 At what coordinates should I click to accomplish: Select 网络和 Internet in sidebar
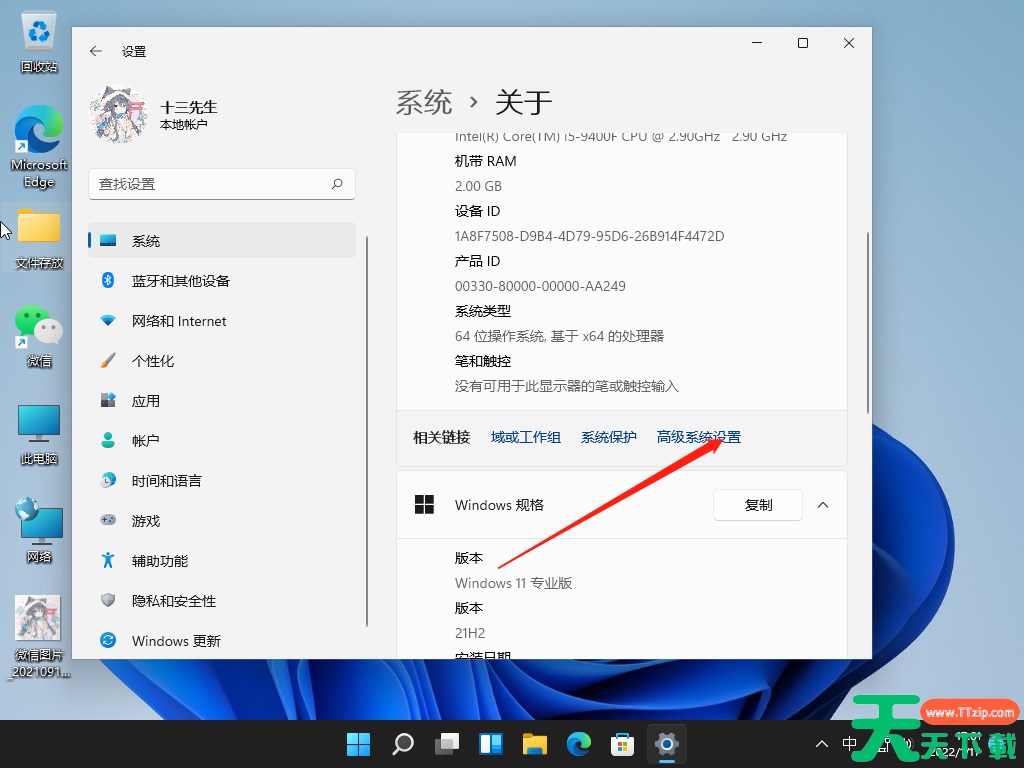[179, 321]
